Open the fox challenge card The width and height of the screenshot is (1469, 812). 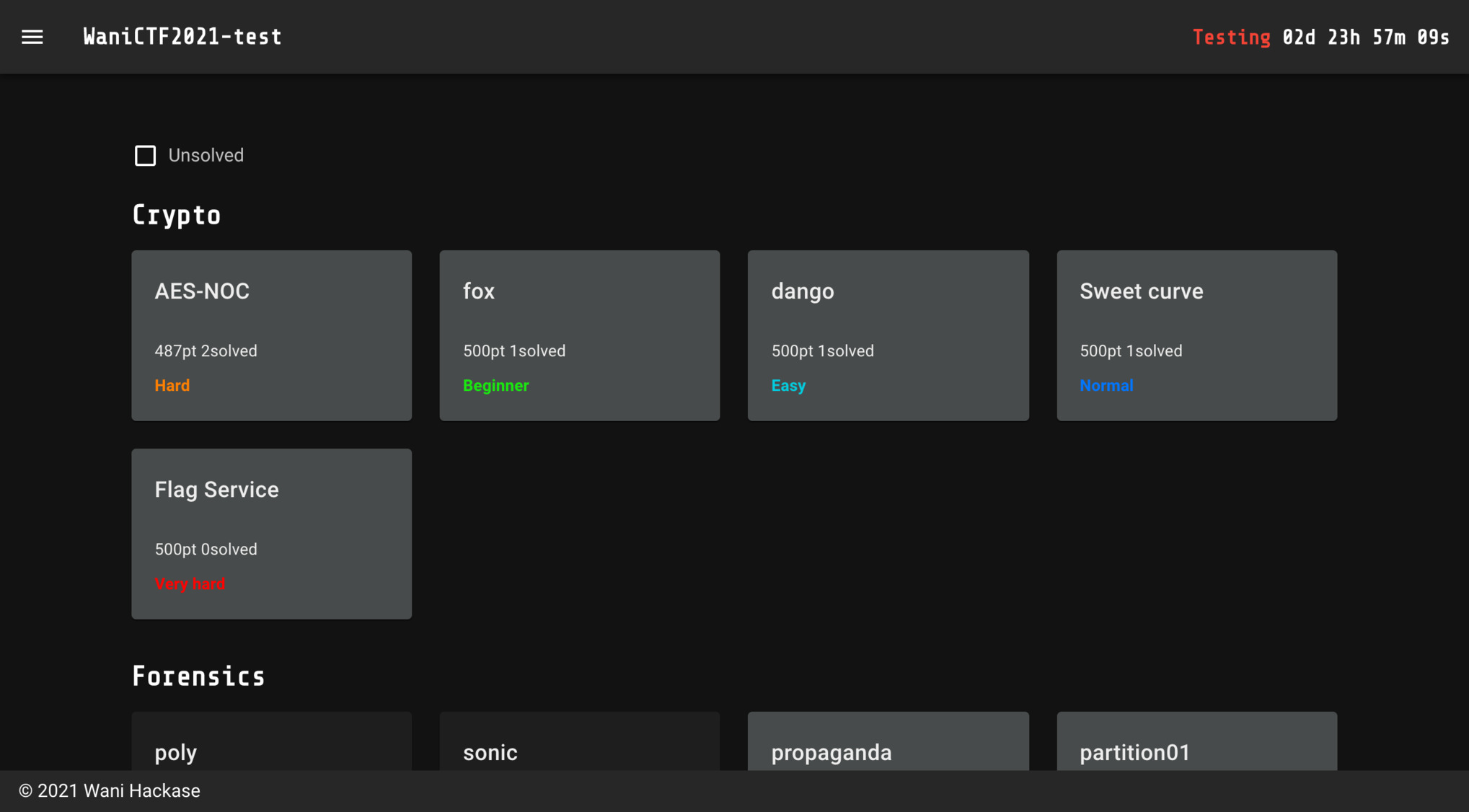[579, 335]
